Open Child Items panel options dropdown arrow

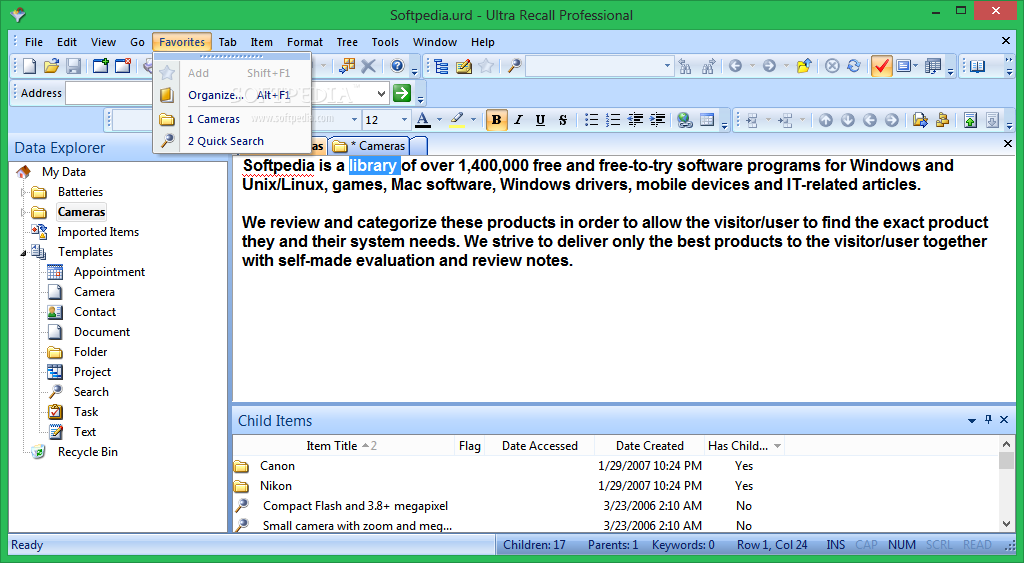click(x=972, y=421)
